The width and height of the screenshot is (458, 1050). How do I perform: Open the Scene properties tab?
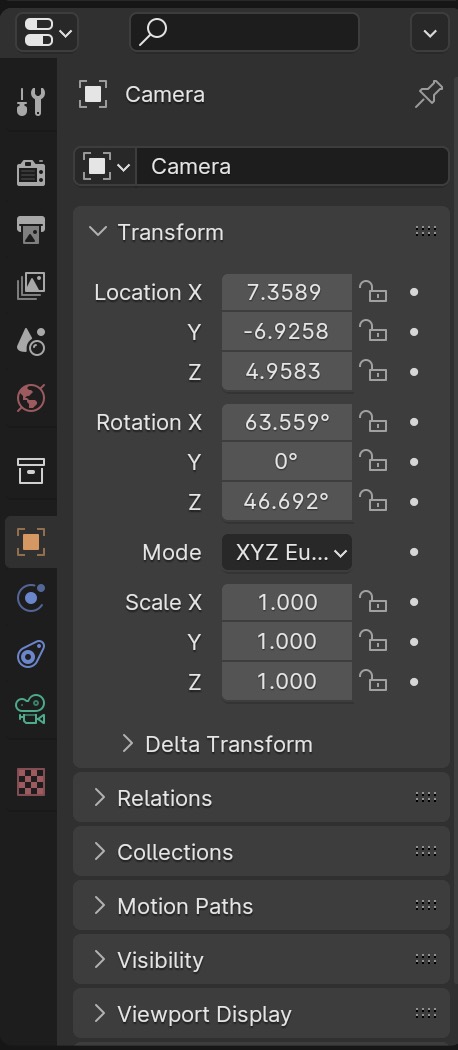30,342
